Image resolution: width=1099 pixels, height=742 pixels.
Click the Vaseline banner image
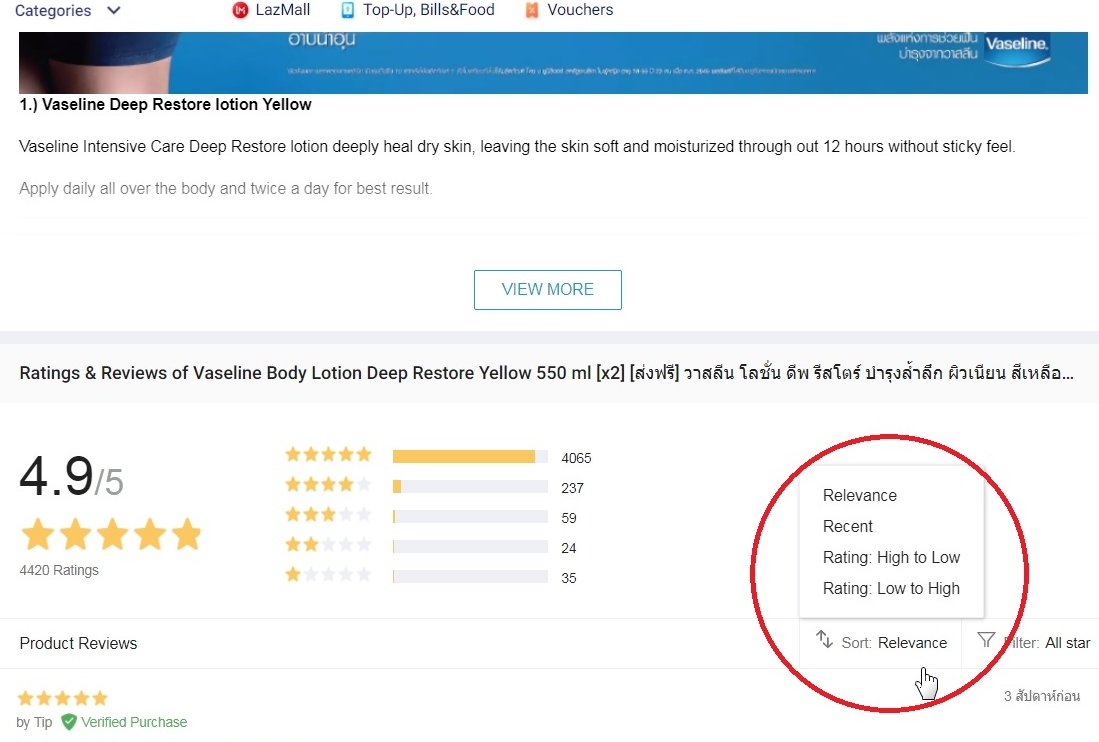coord(553,62)
